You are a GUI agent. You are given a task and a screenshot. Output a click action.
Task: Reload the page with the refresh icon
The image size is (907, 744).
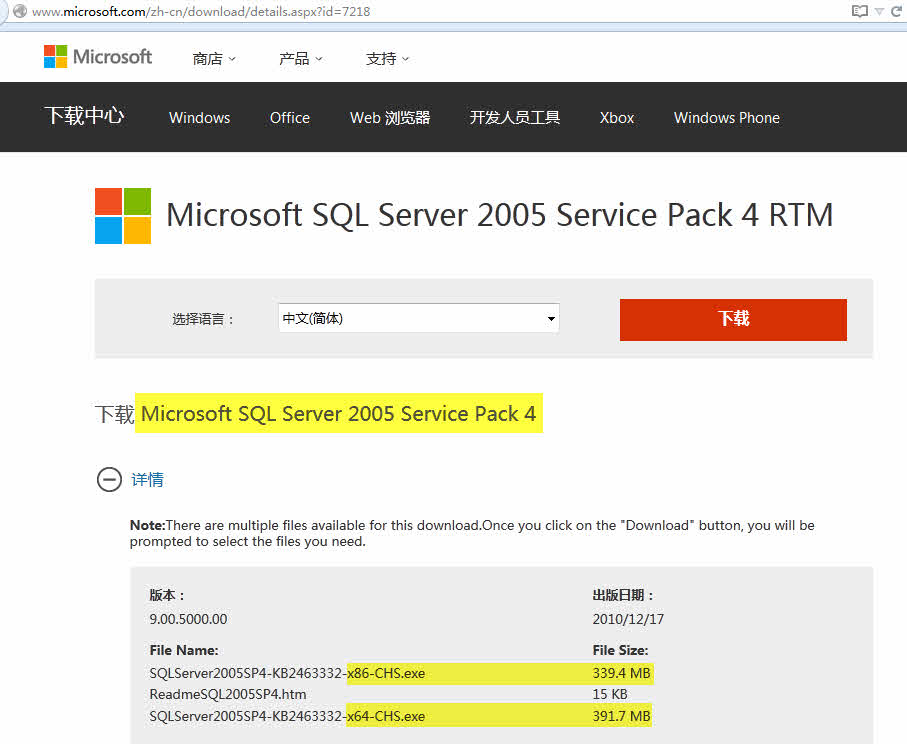coord(898,11)
